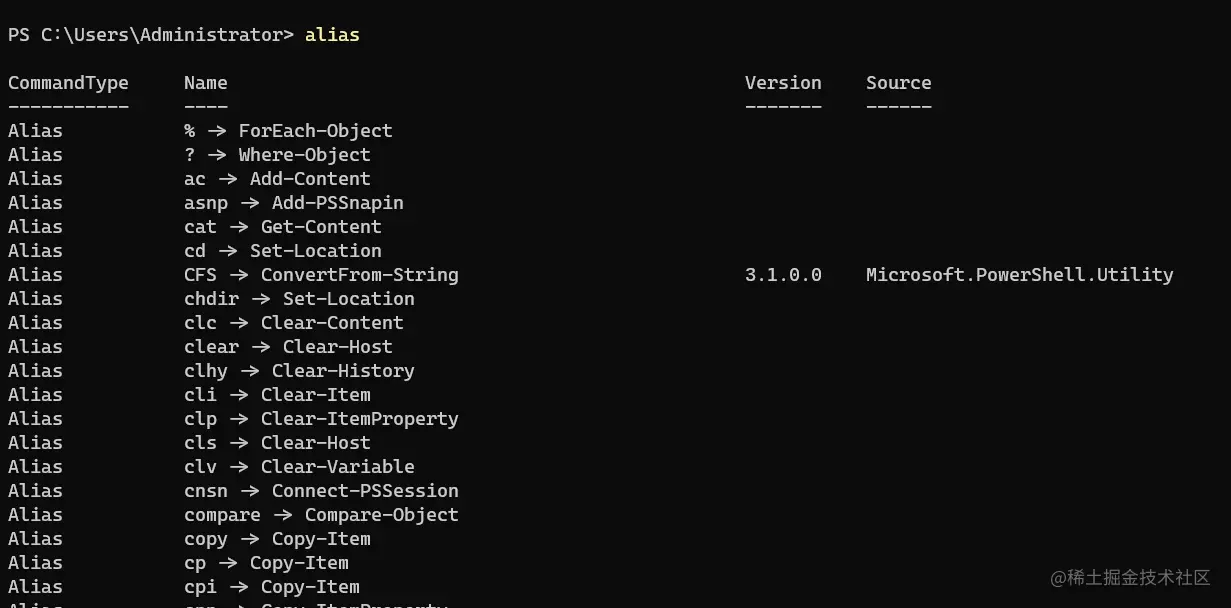Viewport: 1231px width, 608px height.
Task: Click the 稀土掘金技术社区 watermark
Action: pyautogui.click(x=1130, y=578)
